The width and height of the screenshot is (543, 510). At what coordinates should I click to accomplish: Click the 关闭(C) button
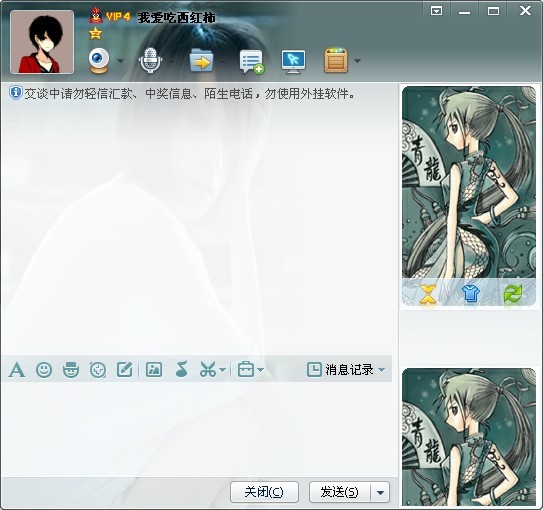[x=264, y=492]
